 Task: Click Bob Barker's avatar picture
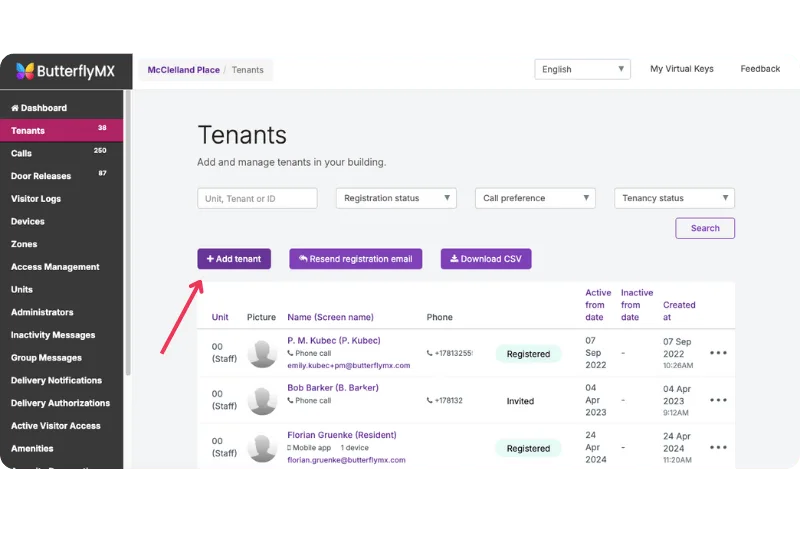pos(262,401)
